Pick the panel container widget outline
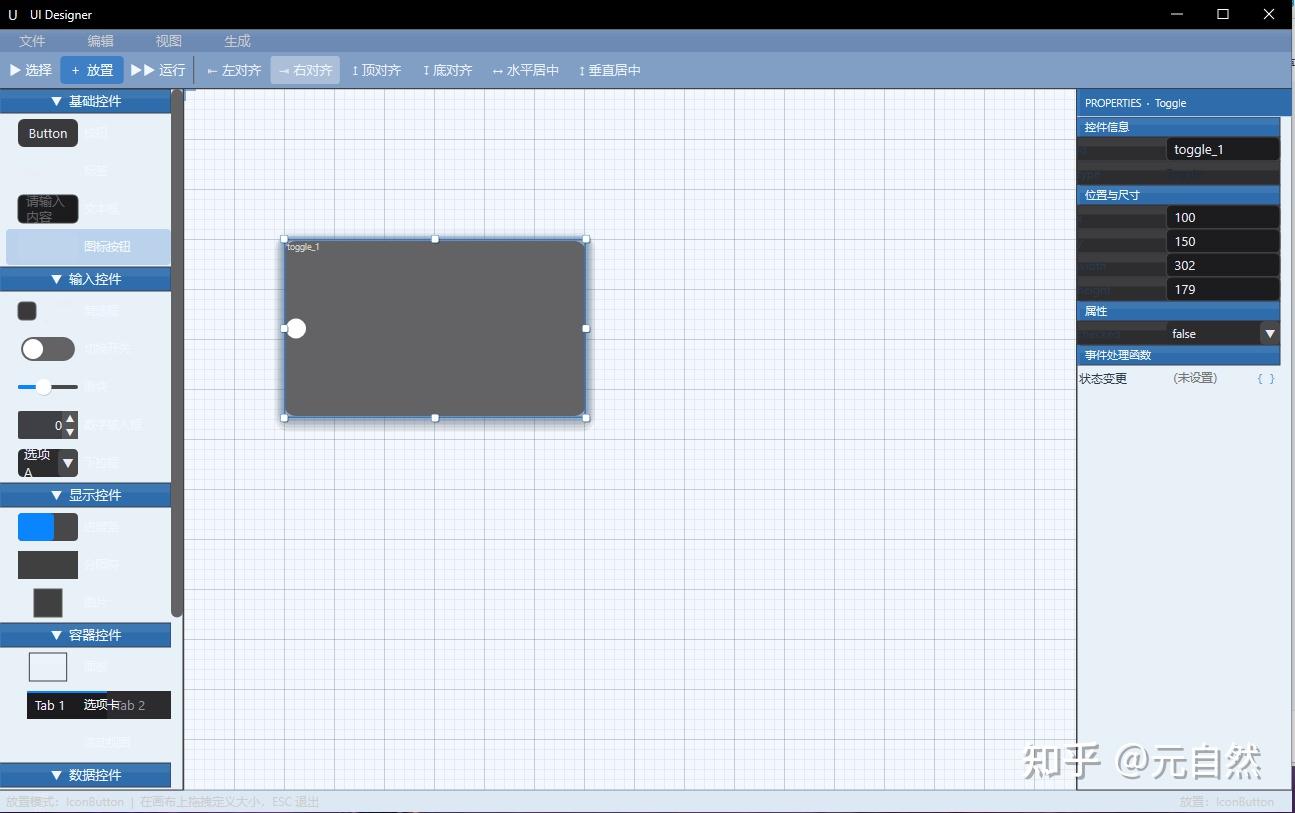 [48, 667]
